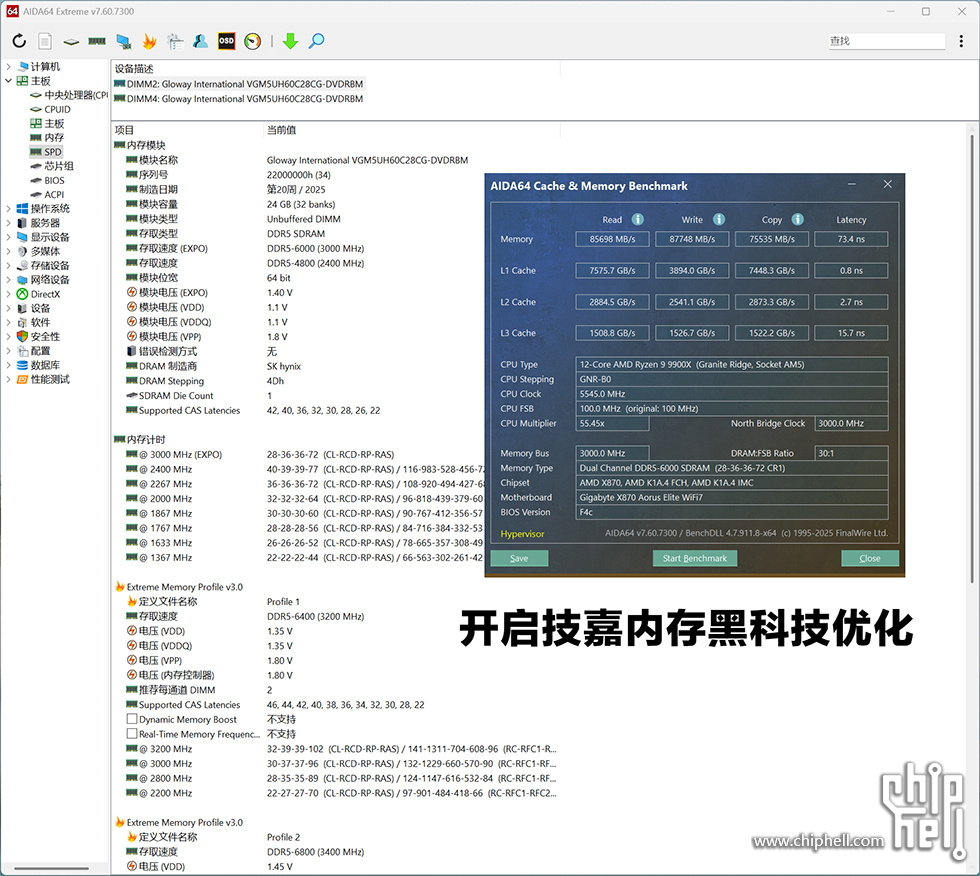Click the Memory Latency 73.4 ns value

point(851,239)
